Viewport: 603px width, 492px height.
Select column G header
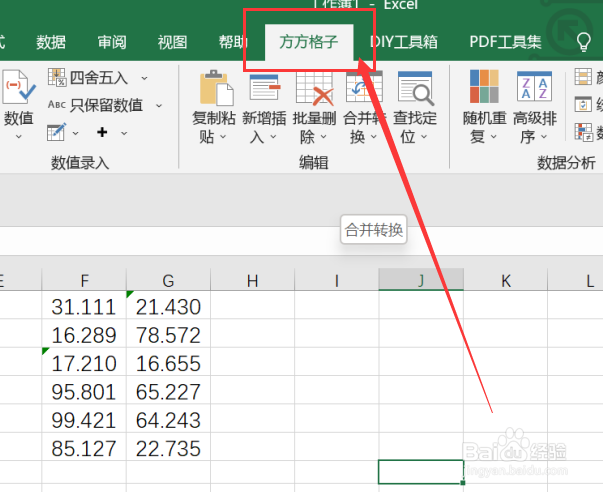click(168, 280)
